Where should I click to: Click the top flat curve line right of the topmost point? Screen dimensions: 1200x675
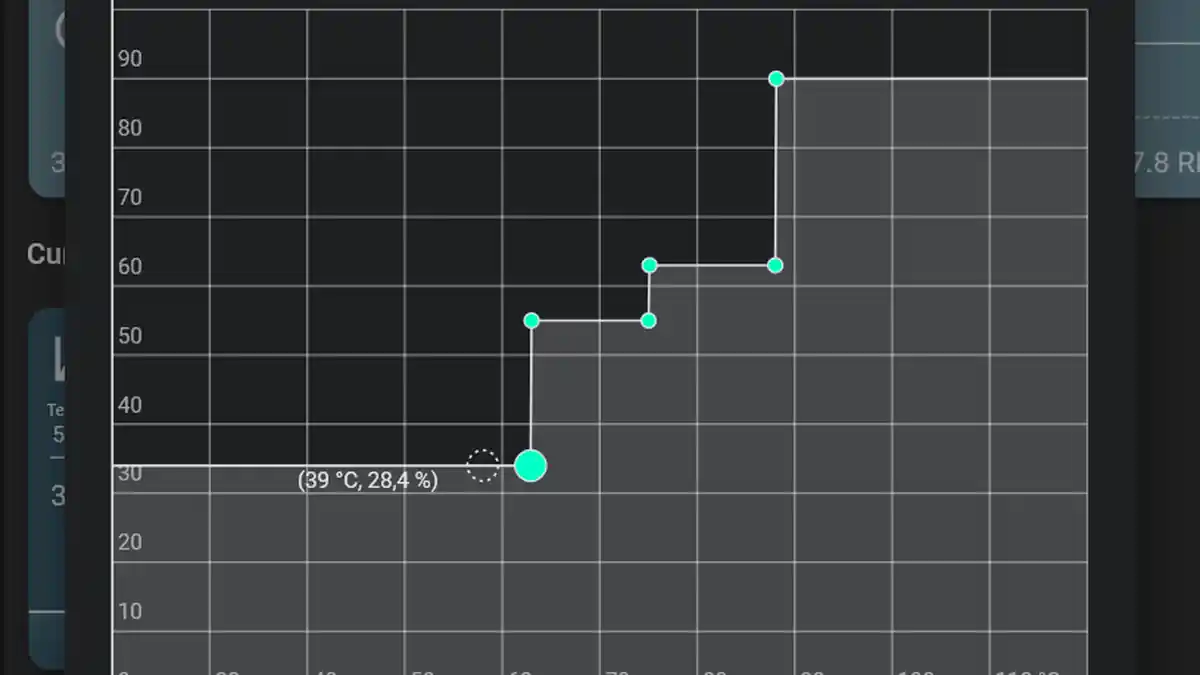(930, 78)
